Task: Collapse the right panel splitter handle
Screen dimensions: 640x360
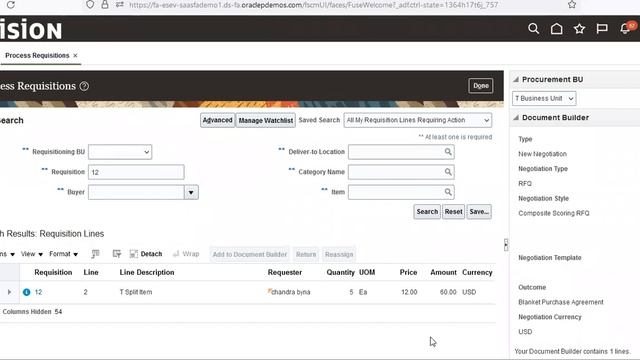Action: (x=506, y=244)
